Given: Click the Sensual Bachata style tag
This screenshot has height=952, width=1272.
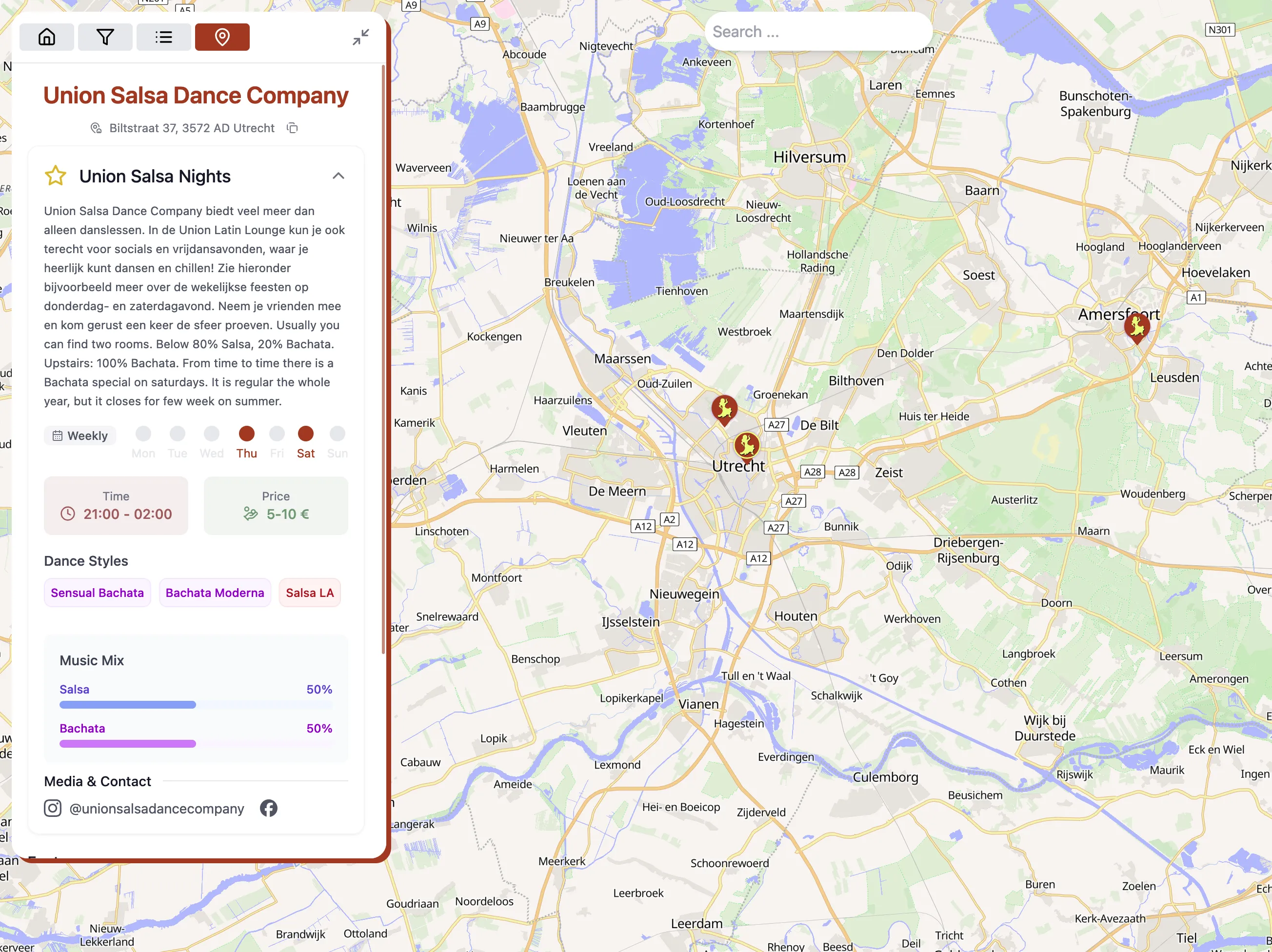Looking at the screenshot, I should pos(97,593).
